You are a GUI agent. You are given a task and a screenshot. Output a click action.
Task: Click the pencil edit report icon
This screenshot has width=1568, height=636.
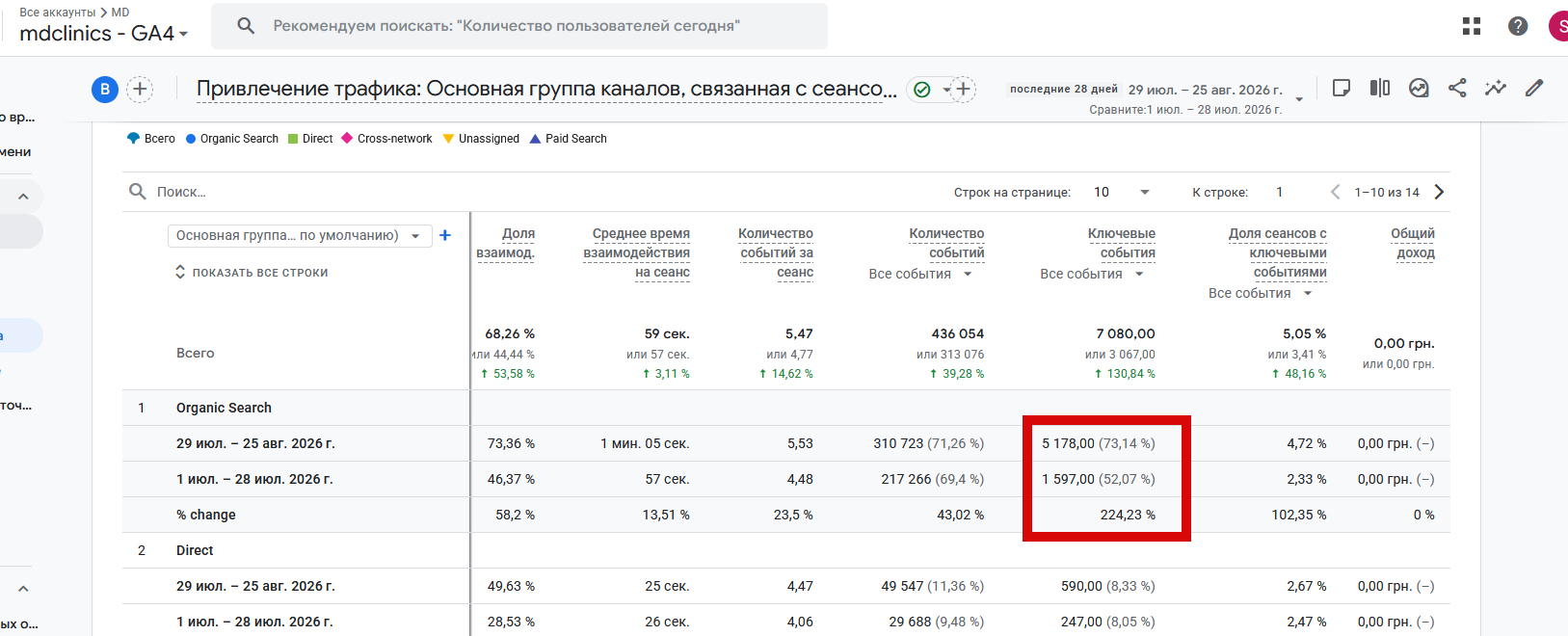(1534, 88)
